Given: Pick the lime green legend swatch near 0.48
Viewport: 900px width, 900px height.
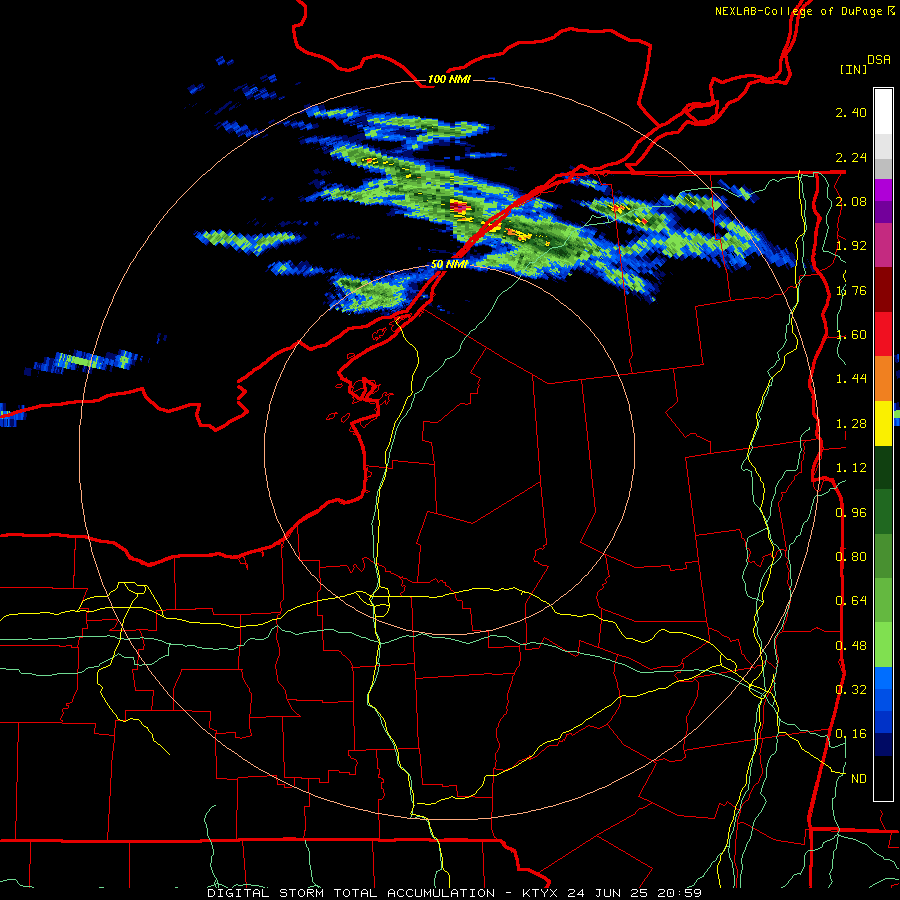Looking at the screenshot, I should [883, 645].
